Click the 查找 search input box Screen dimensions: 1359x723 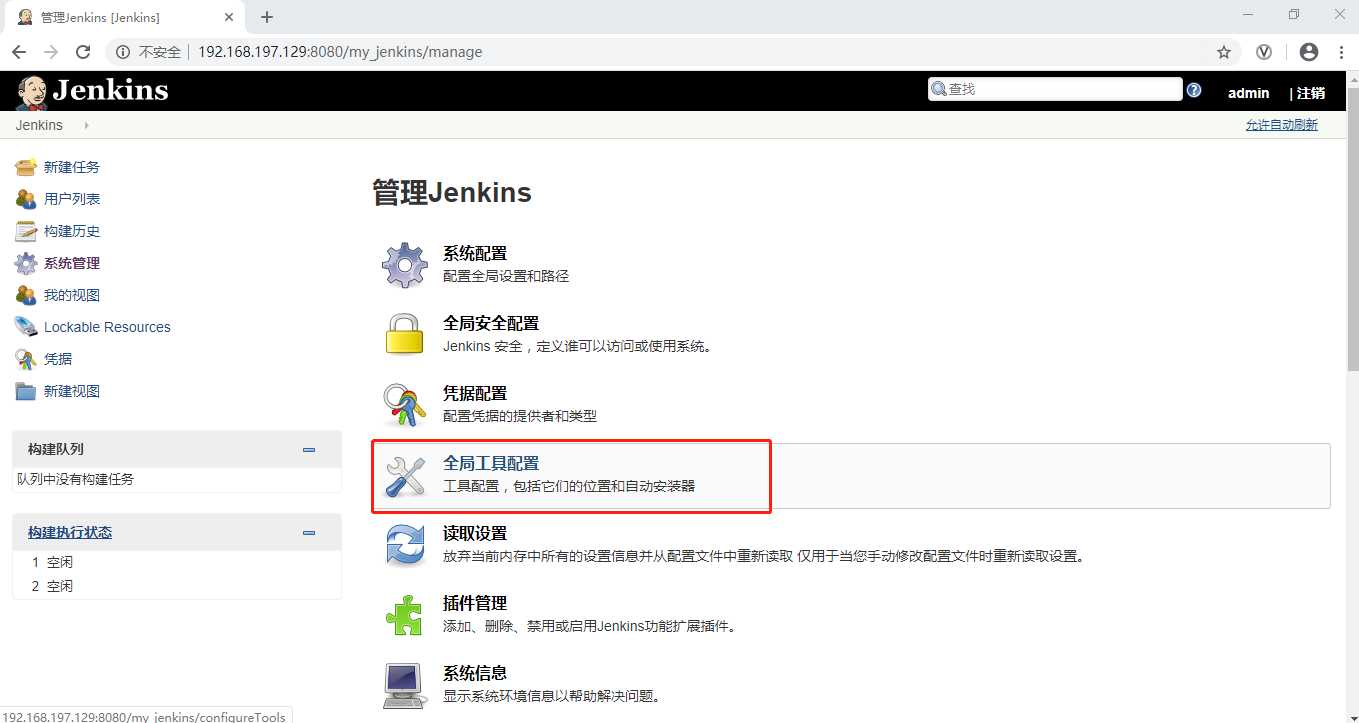1055,89
